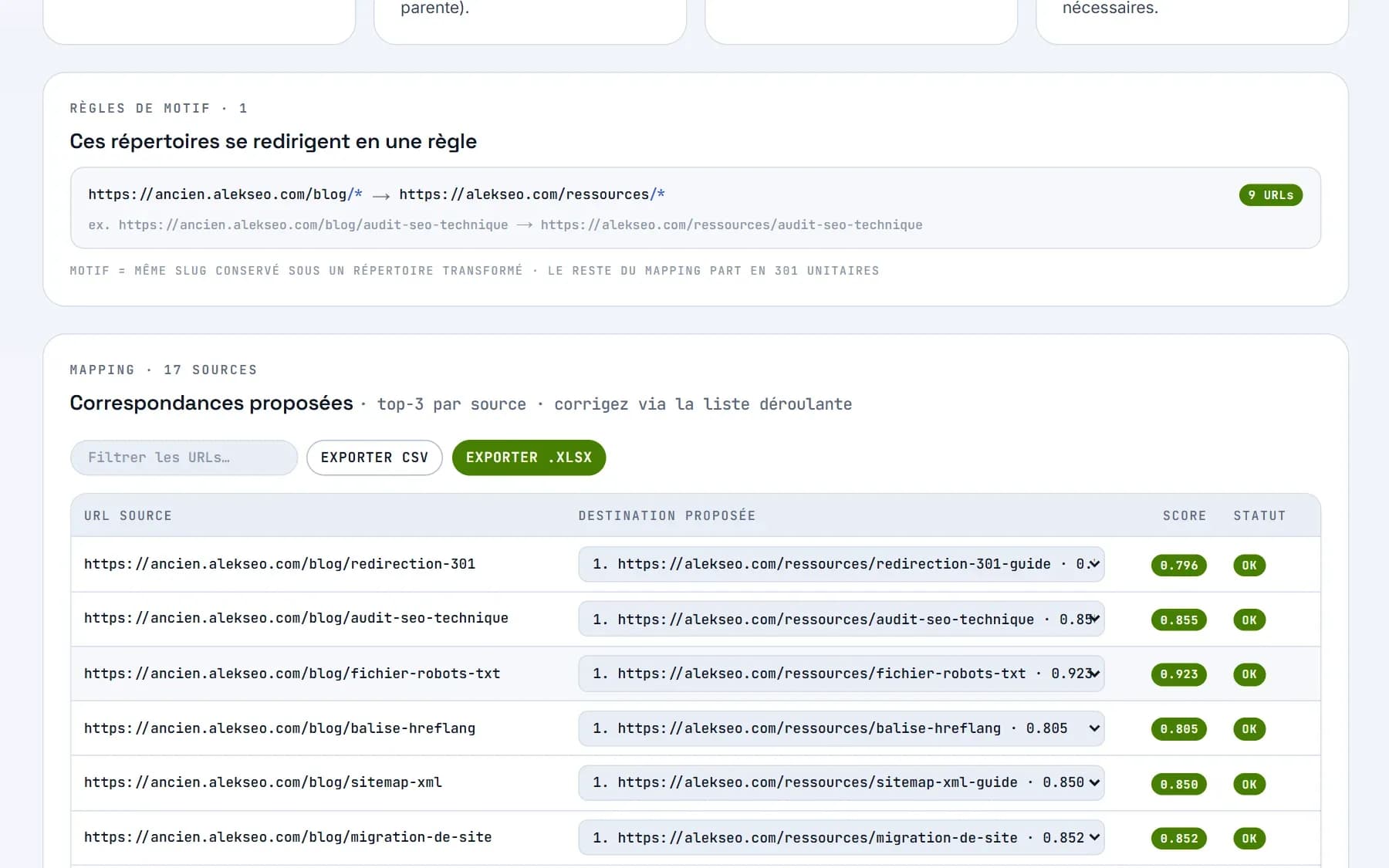
Task: Click the 0.796 score badge
Action: [x=1179, y=566]
